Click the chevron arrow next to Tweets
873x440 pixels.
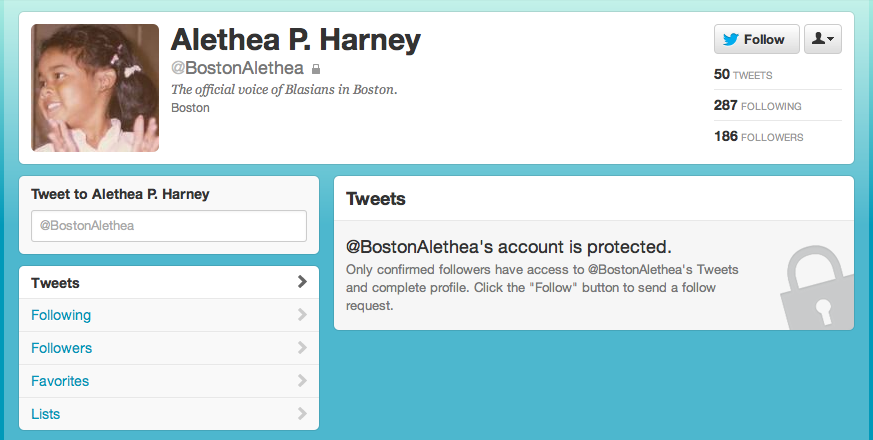pyautogui.click(x=302, y=282)
